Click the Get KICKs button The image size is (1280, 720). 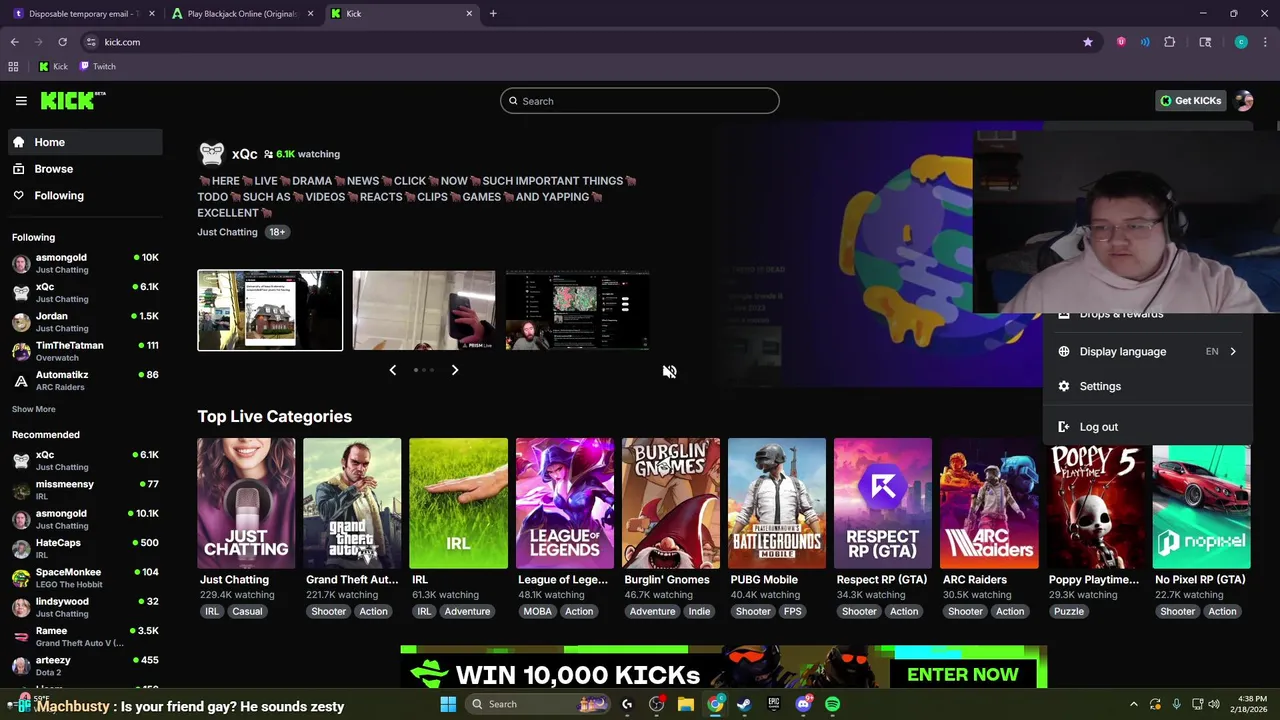point(1190,101)
